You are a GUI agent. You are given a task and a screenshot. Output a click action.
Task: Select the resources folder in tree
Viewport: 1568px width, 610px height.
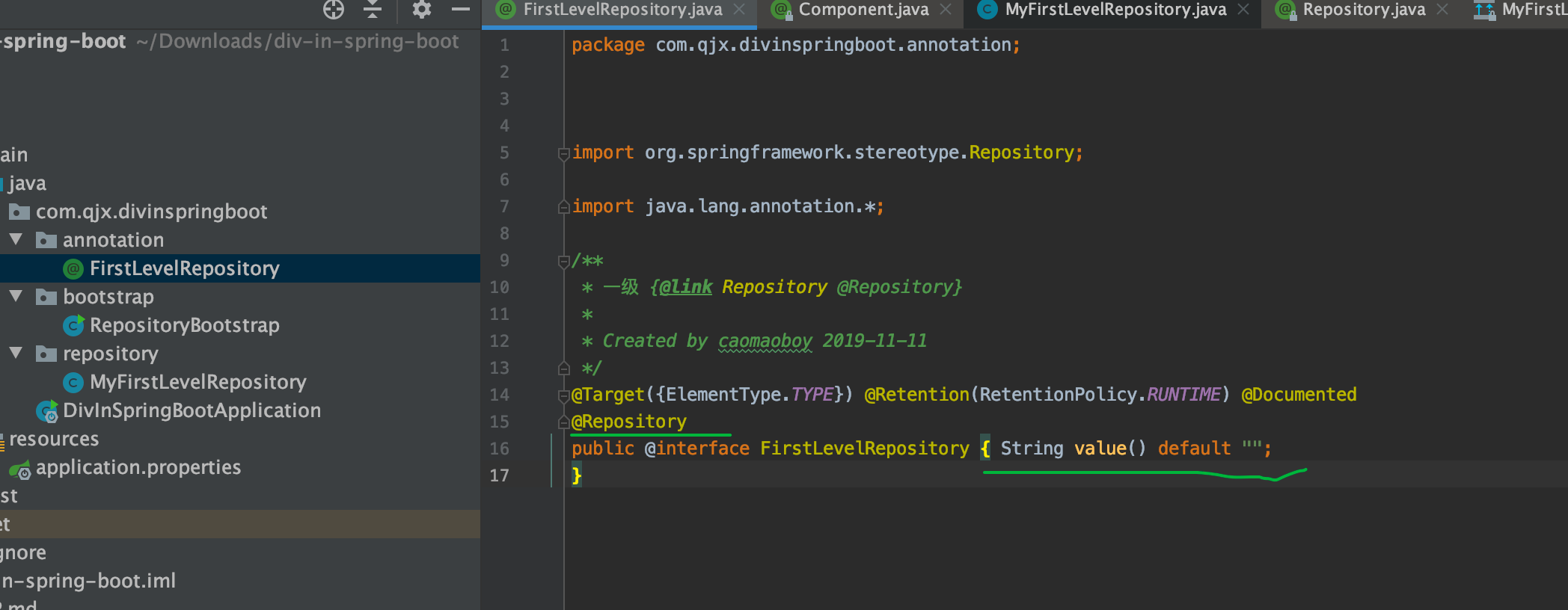pyautogui.click(x=54, y=439)
